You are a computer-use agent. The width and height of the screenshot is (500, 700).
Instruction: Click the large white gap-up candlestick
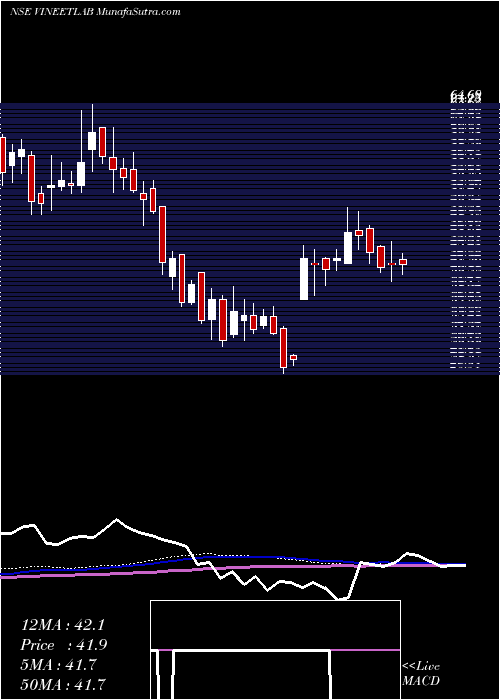point(304,279)
